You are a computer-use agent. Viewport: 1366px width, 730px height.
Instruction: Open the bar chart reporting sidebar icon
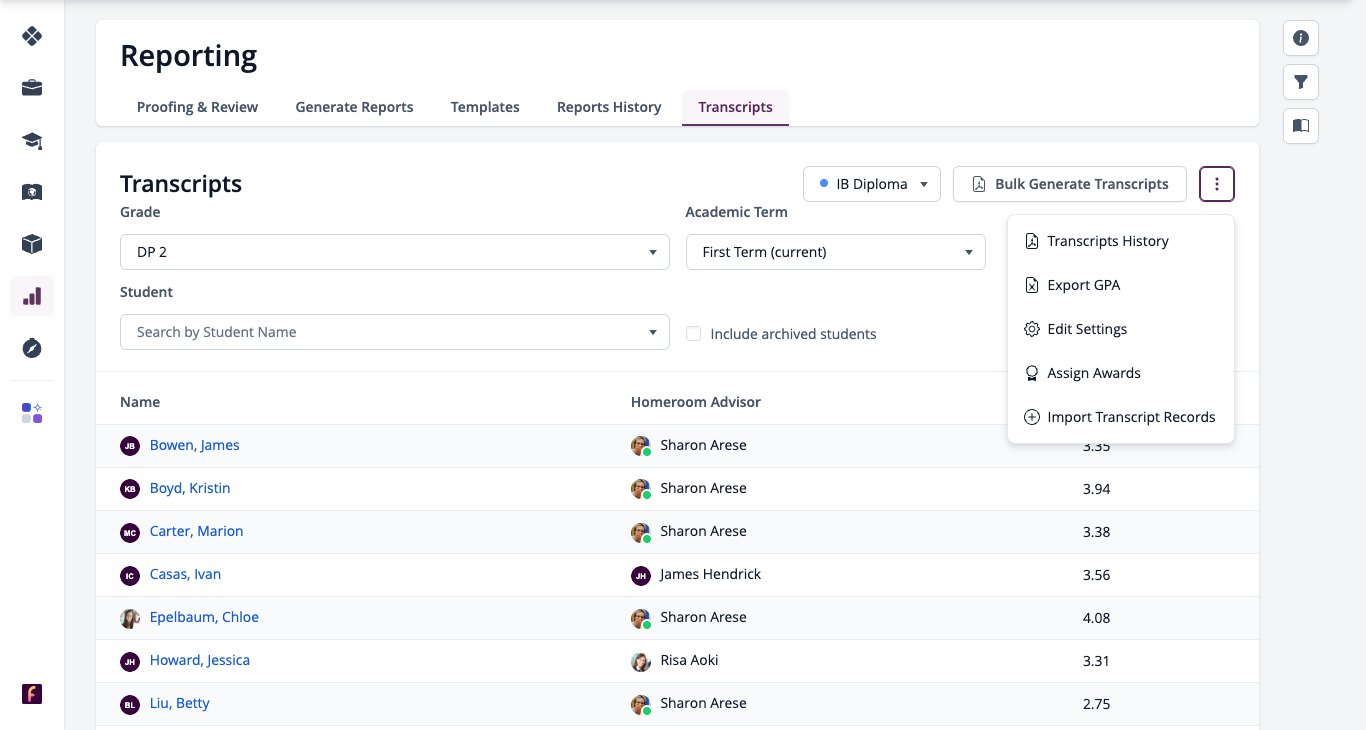click(32, 296)
